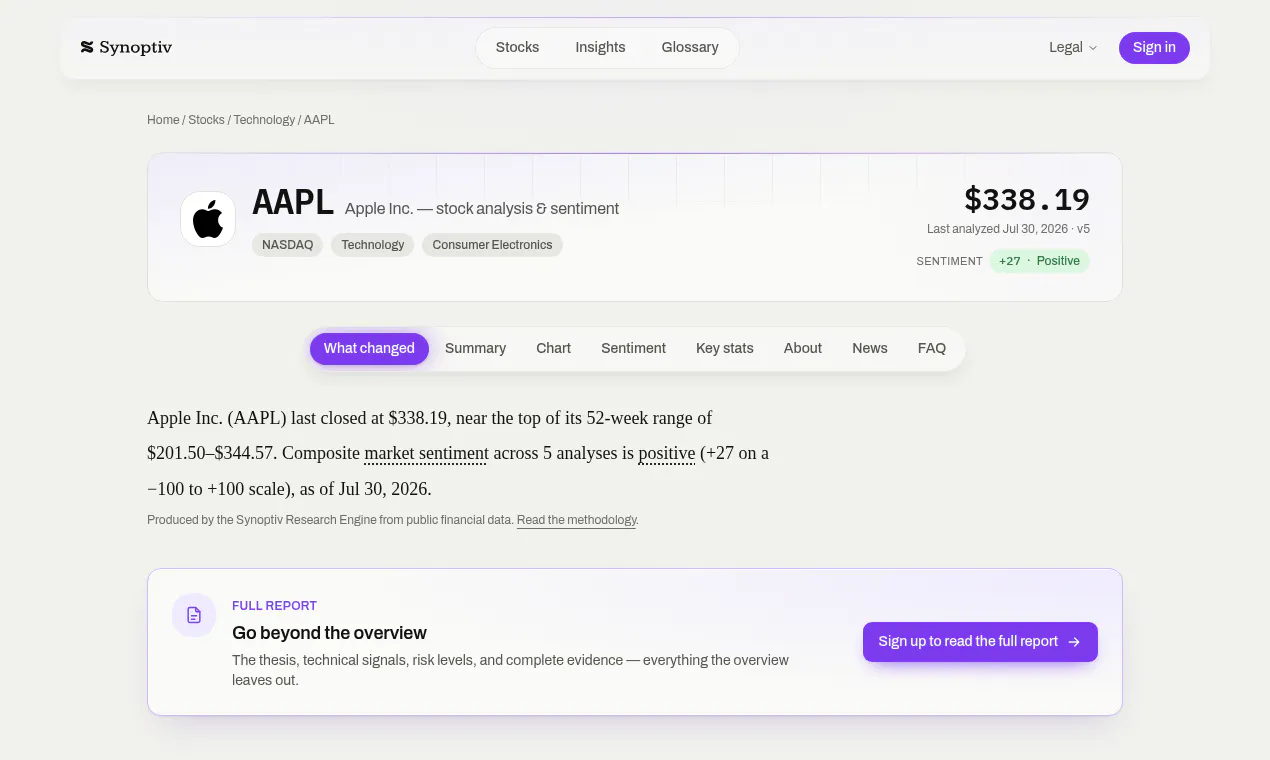
Task: Click 'Apple Inc. — stock analysis & sentiment' subtitle
Action: (482, 209)
